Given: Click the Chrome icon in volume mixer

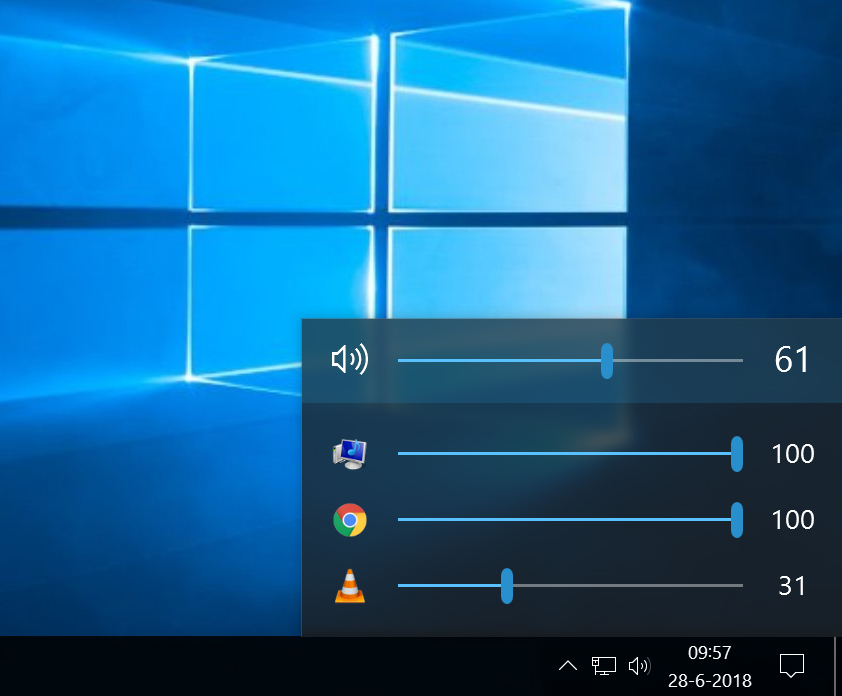Looking at the screenshot, I should tap(350, 520).
